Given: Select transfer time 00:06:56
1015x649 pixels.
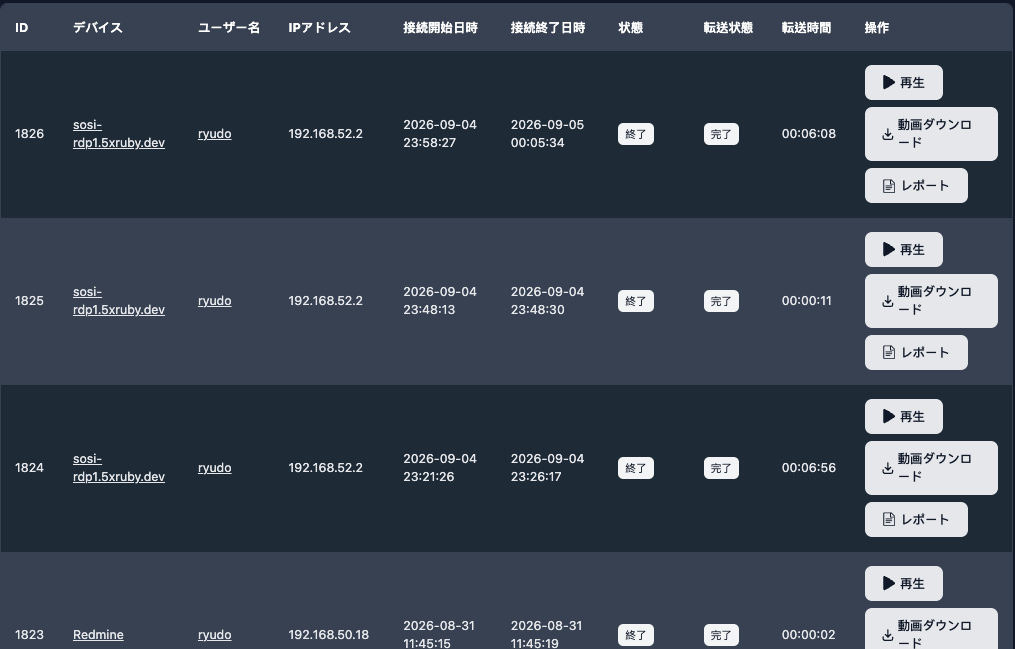Looking at the screenshot, I should pyautogui.click(x=809, y=468).
